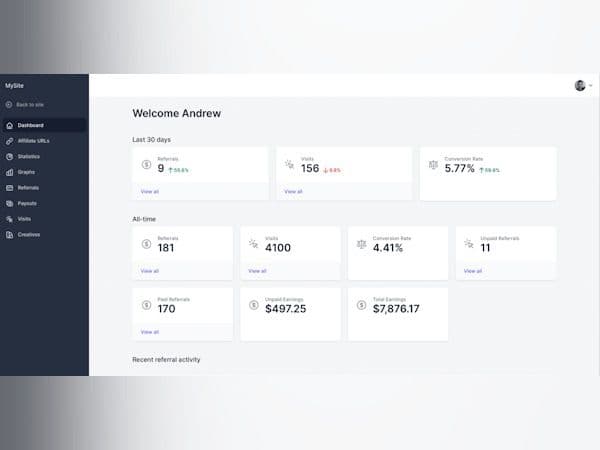The image size is (600, 450).
Task: Select Graphs in the sidebar
Action: (x=26, y=173)
